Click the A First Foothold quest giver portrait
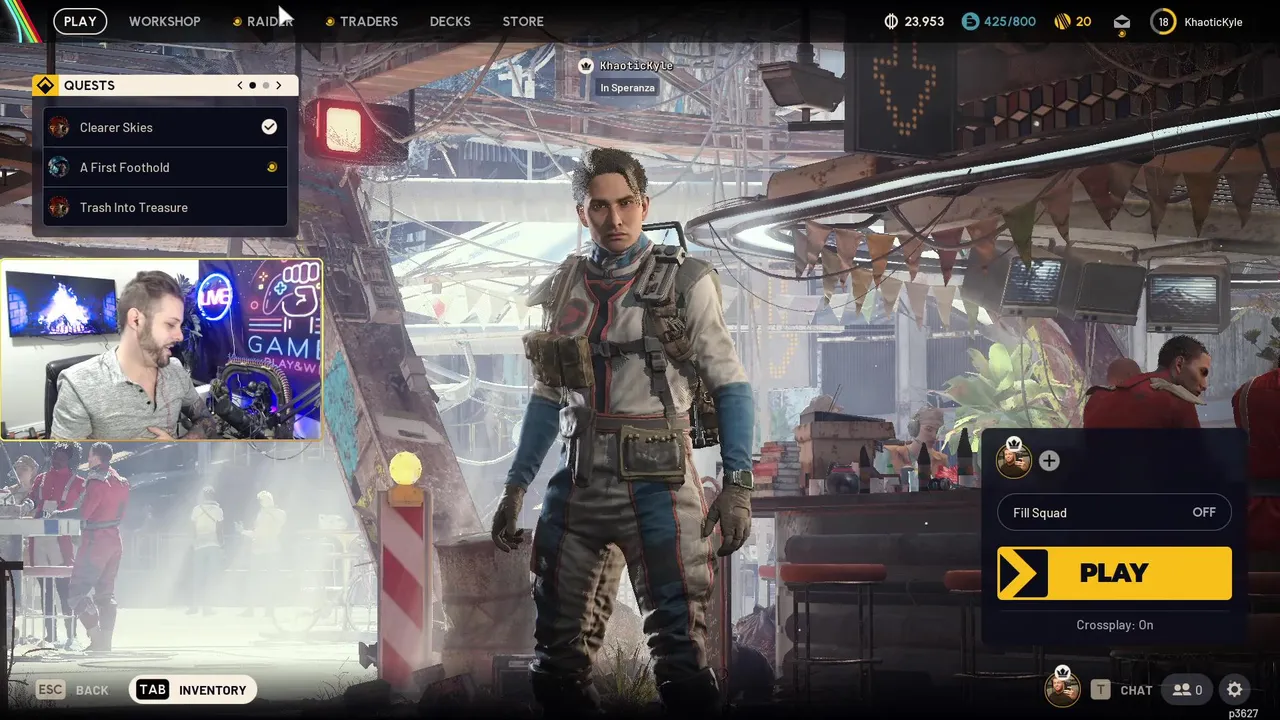Viewport: 1280px width, 720px height. click(59, 167)
